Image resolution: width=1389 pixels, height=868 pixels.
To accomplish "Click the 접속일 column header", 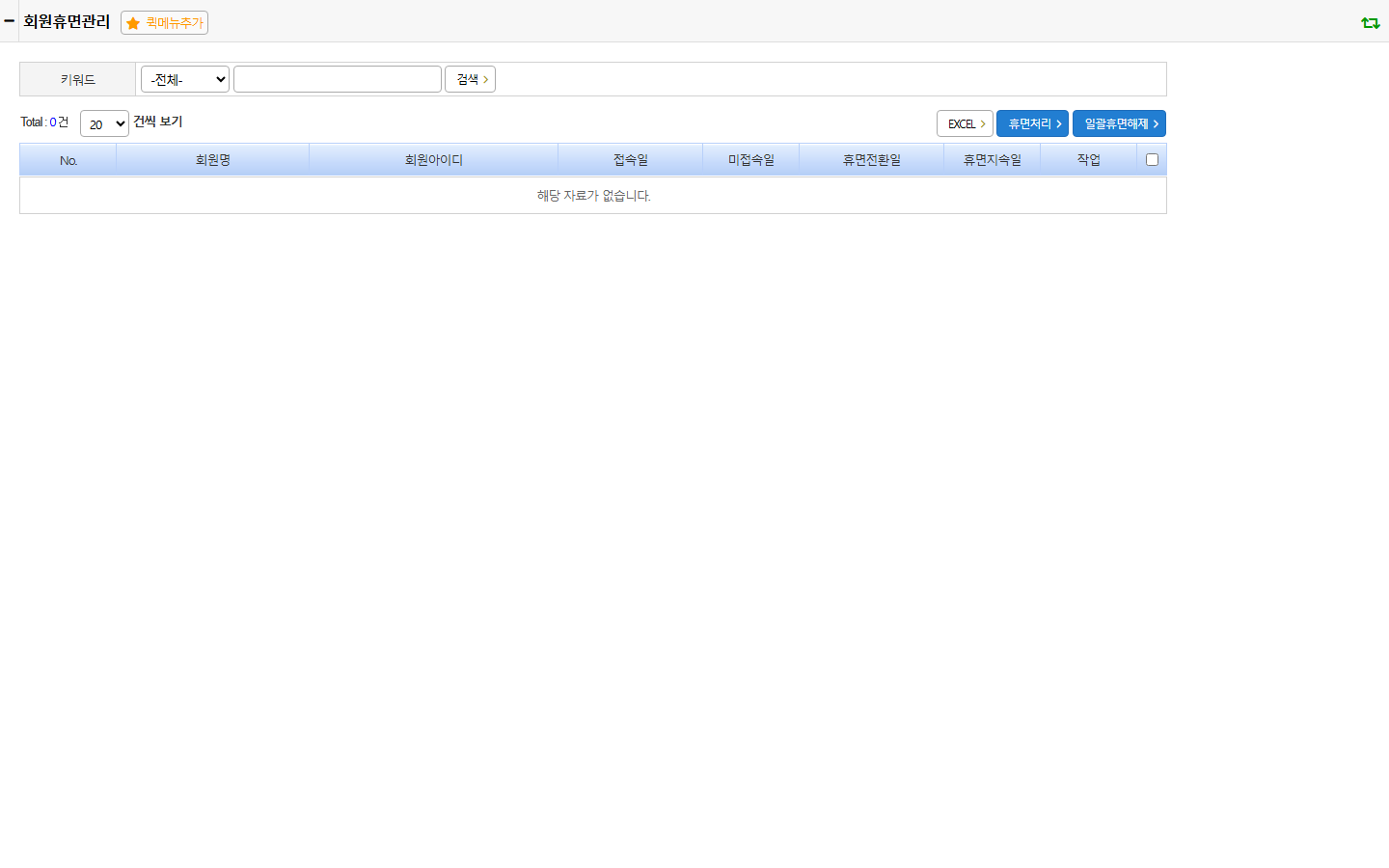I will [631, 159].
